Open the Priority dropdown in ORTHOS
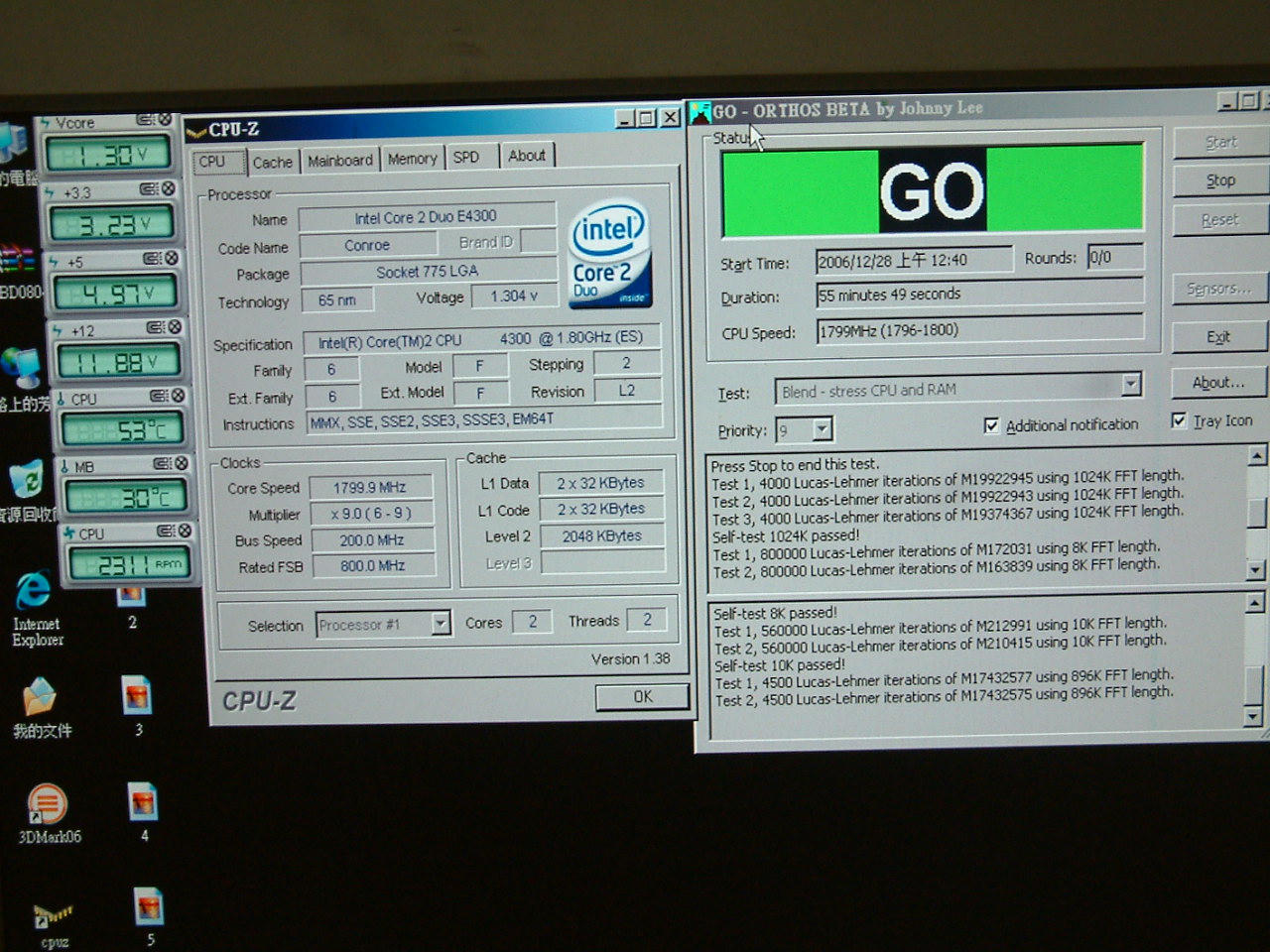Screen dimensions: 1270x952 [823, 429]
